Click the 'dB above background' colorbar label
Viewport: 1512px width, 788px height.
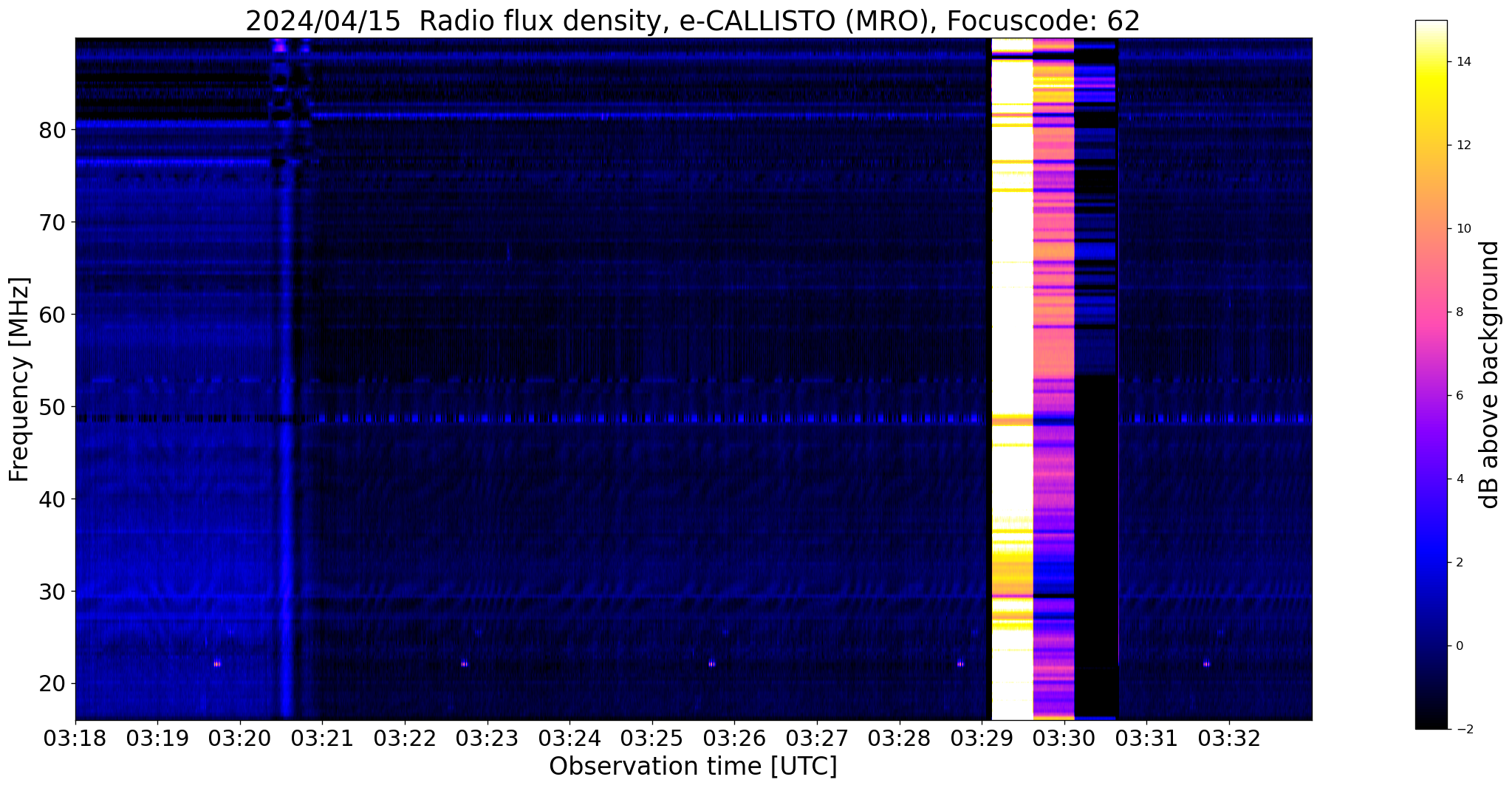point(1489,374)
